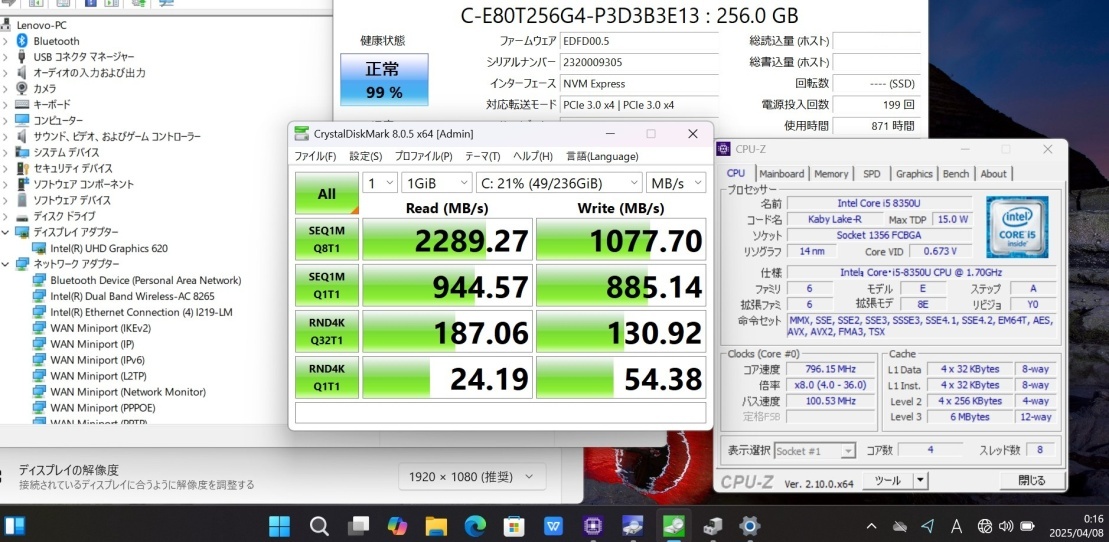This screenshot has height=542, width=1109.
Task: Open the volume speaker tray icon
Action: [x=1005, y=526]
